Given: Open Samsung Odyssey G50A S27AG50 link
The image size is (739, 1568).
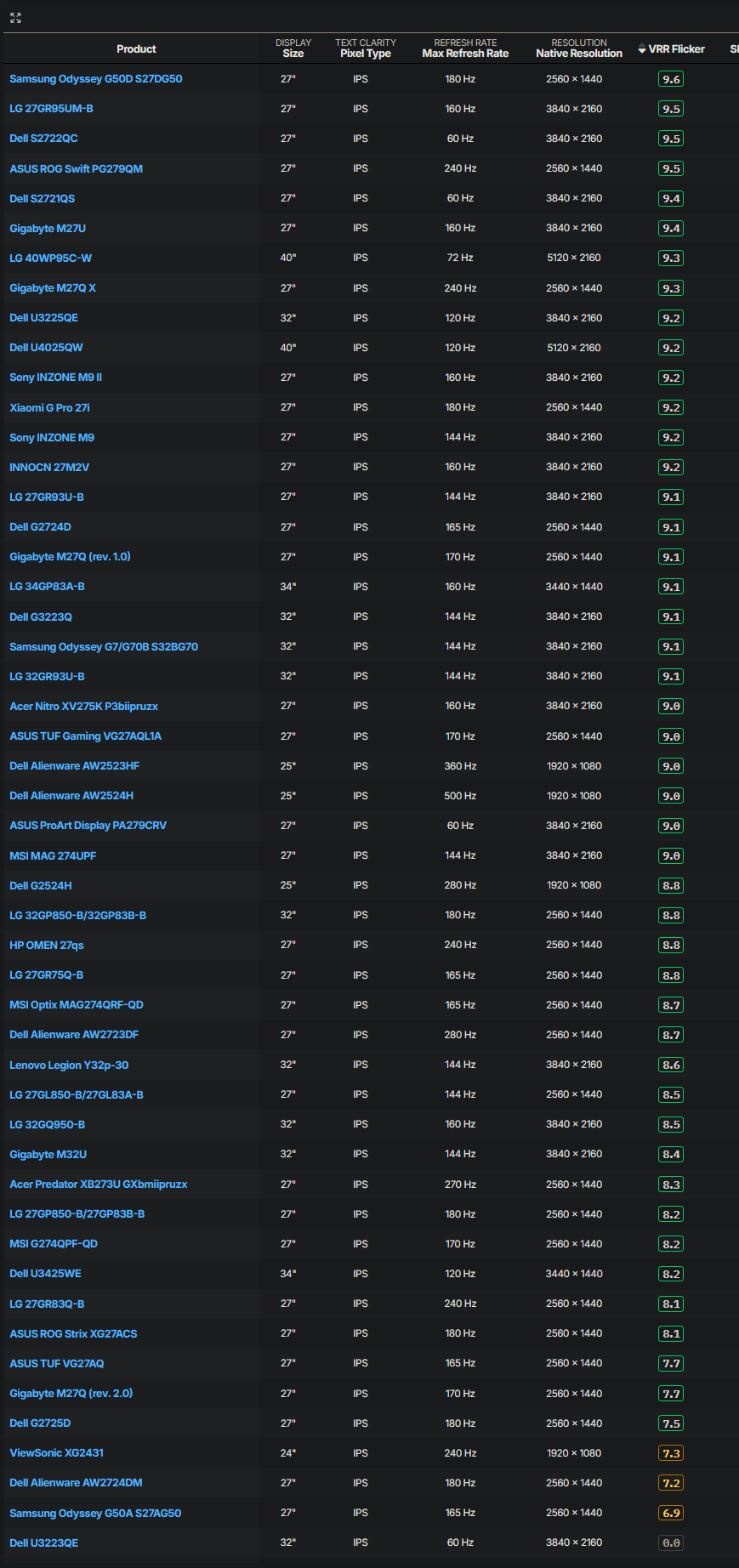Looking at the screenshot, I should click(x=95, y=1513).
